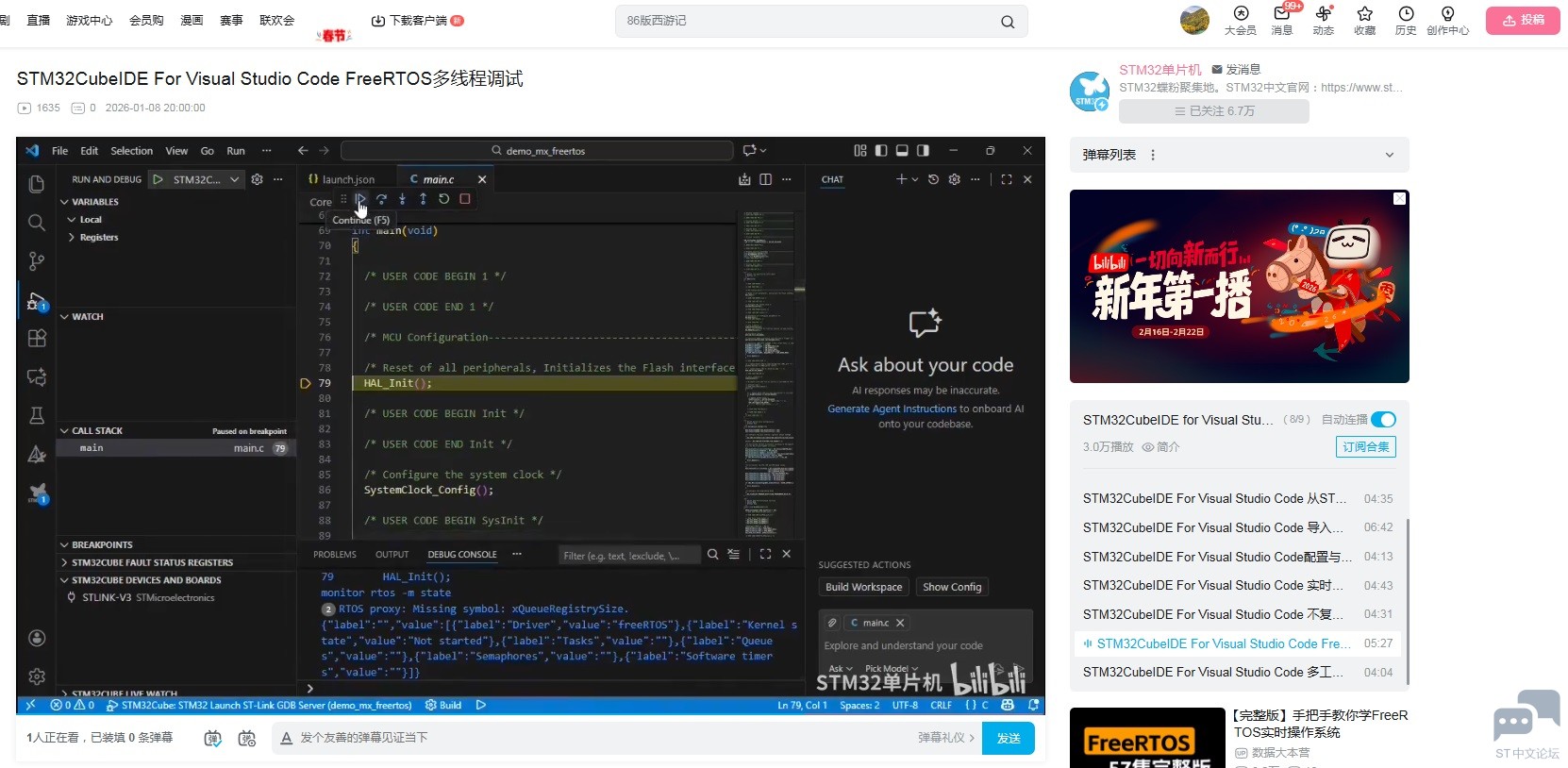Viewport: 1568px width, 768px height.
Task: Toggle the 自动连播 autoplay switch
Action: (x=1383, y=420)
